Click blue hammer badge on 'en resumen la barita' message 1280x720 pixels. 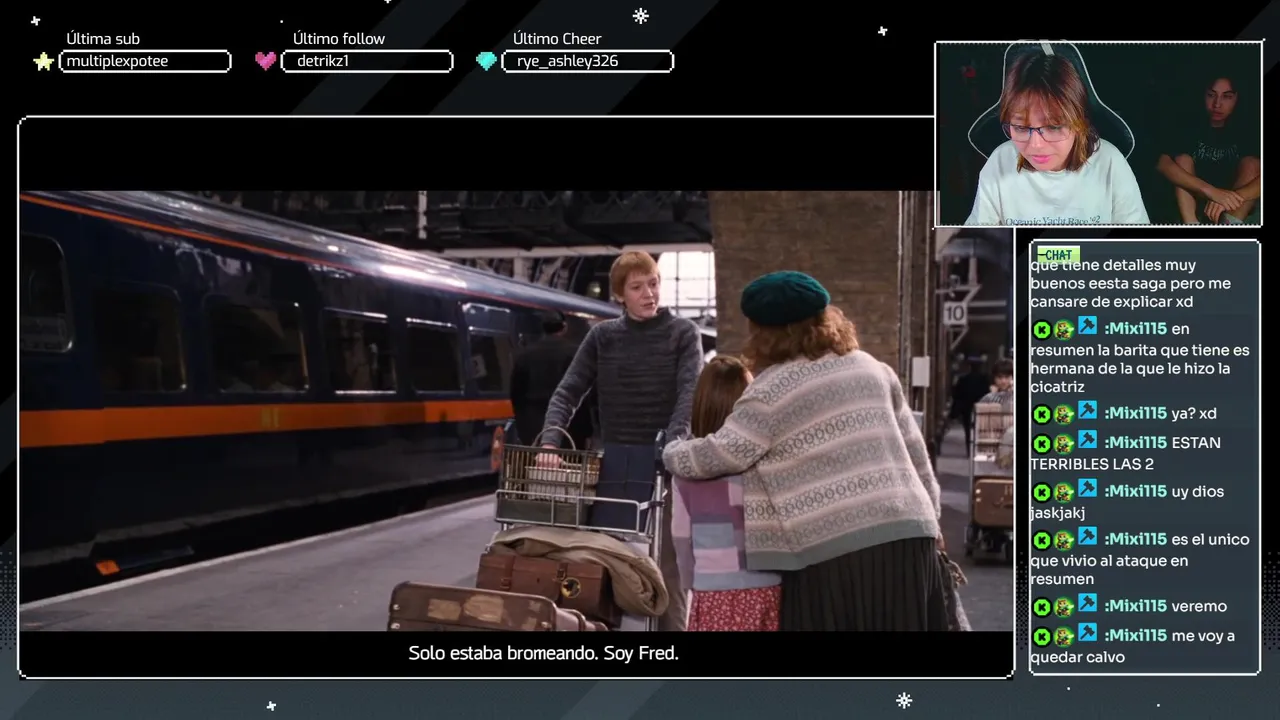click(1088, 326)
